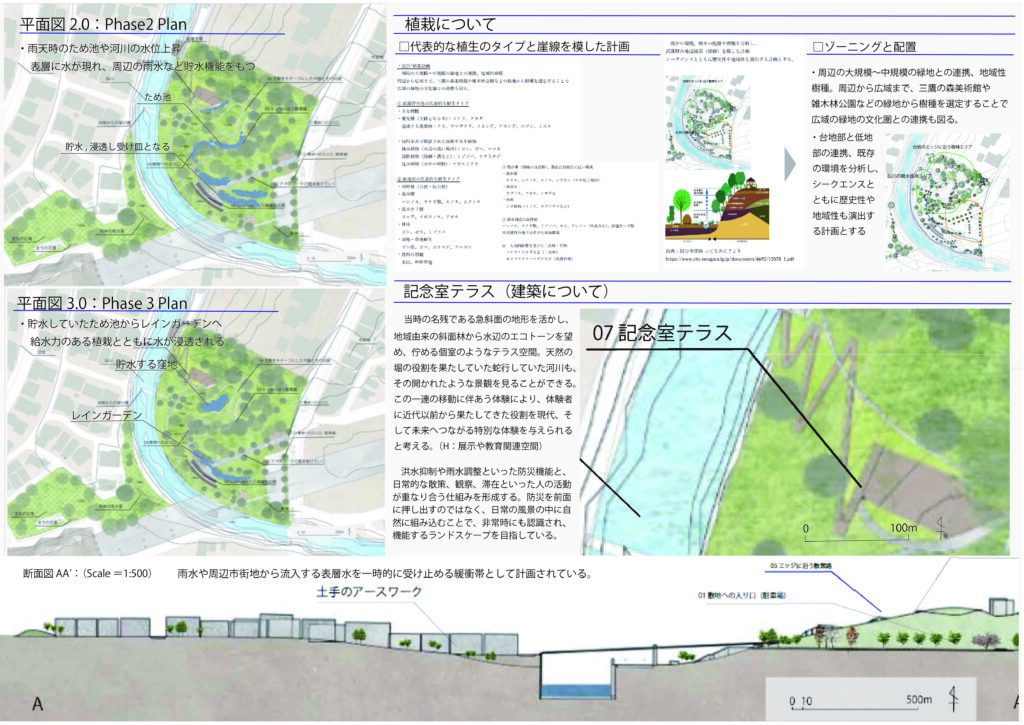Open the 植栽について section title
This screenshot has height=725, width=1024.
pyautogui.click(x=450, y=23)
